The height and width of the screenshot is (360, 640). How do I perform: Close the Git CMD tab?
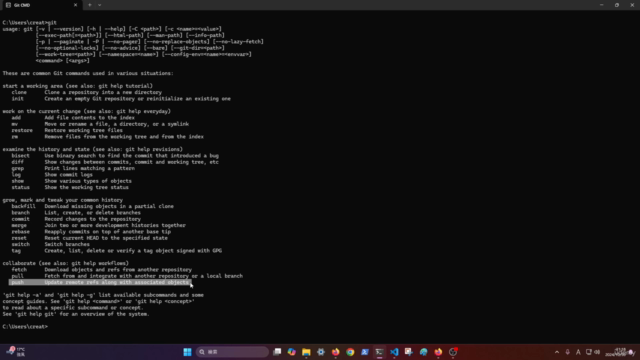pyautogui.click(x=75, y=5)
